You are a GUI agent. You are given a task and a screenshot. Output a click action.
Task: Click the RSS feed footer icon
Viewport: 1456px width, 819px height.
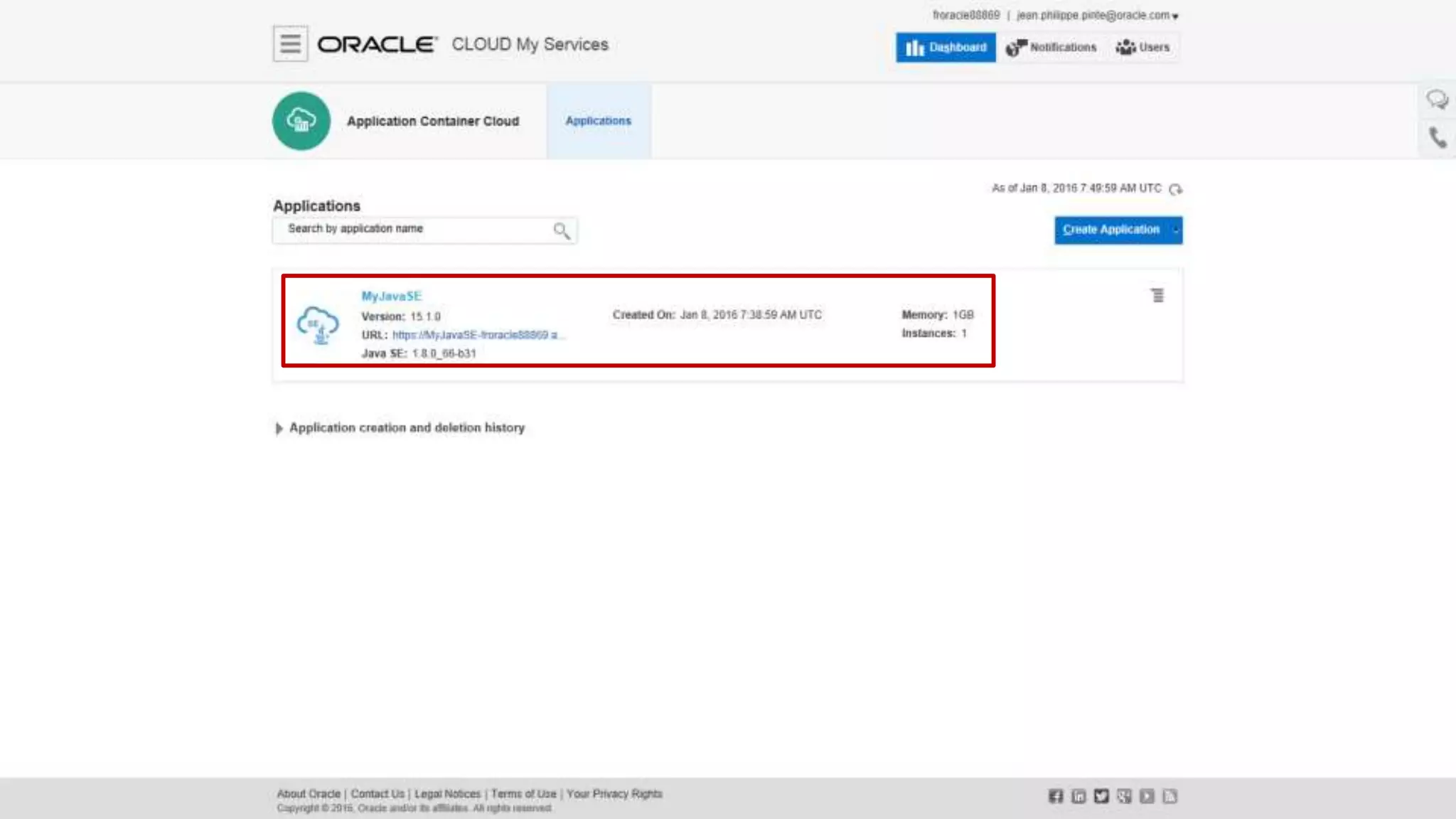[x=1169, y=796]
